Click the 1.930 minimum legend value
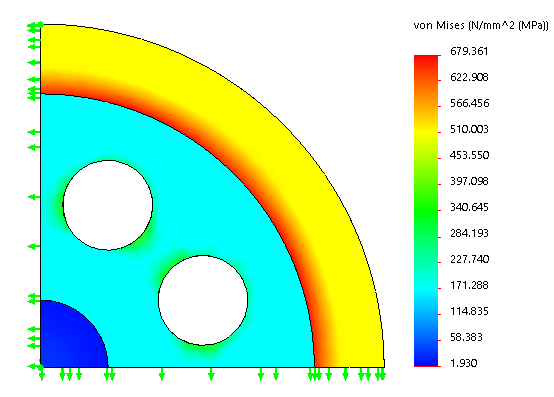 [x=464, y=363]
